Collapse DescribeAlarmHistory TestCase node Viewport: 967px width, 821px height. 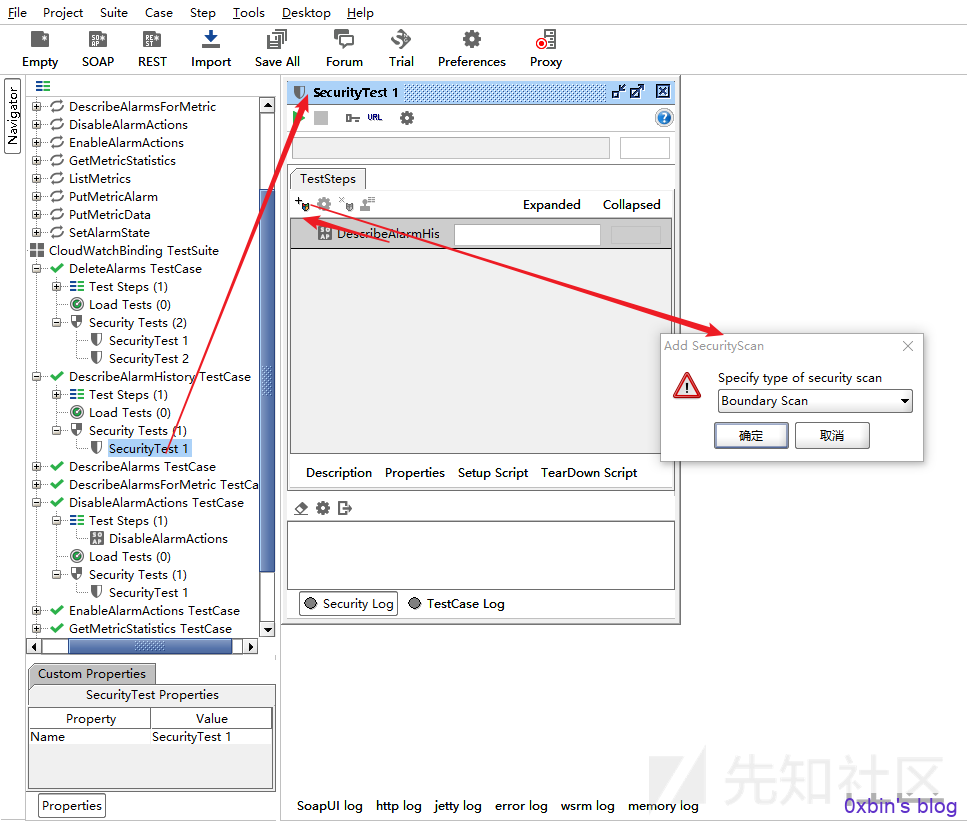(36, 377)
